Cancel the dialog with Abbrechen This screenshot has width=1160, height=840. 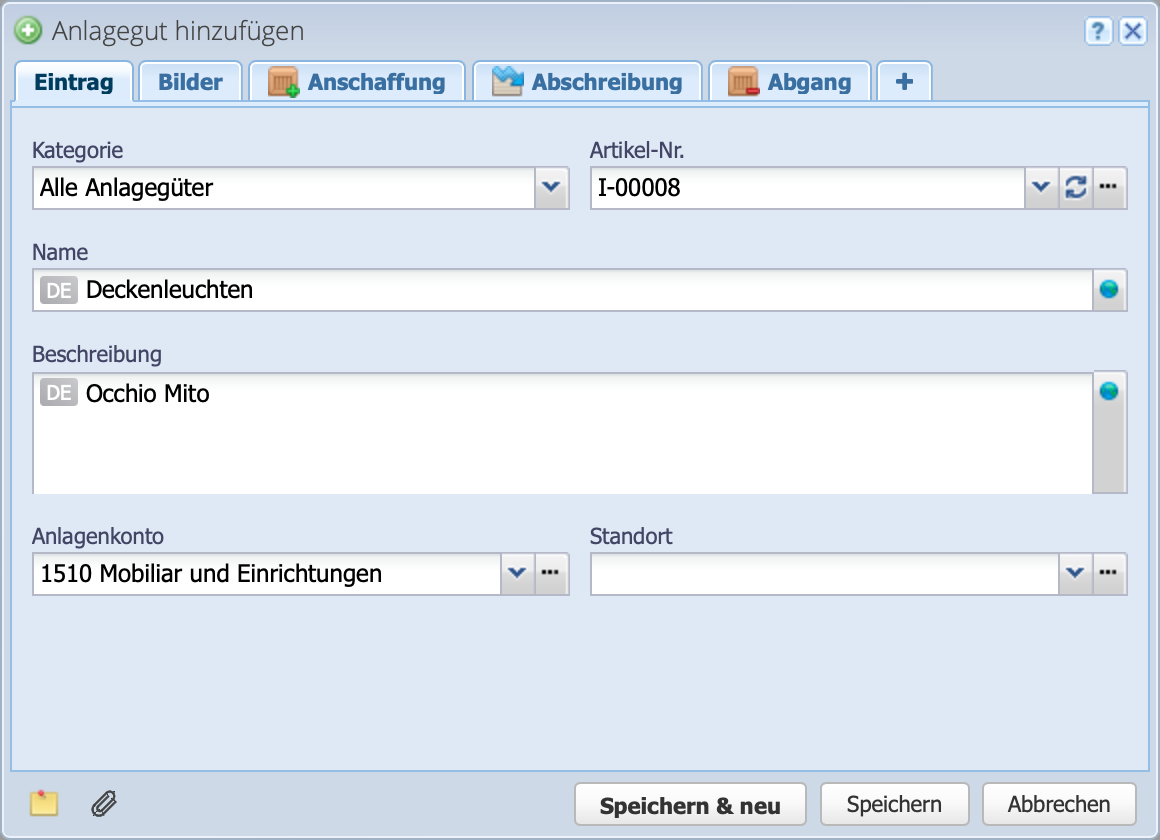[x=1059, y=803]
